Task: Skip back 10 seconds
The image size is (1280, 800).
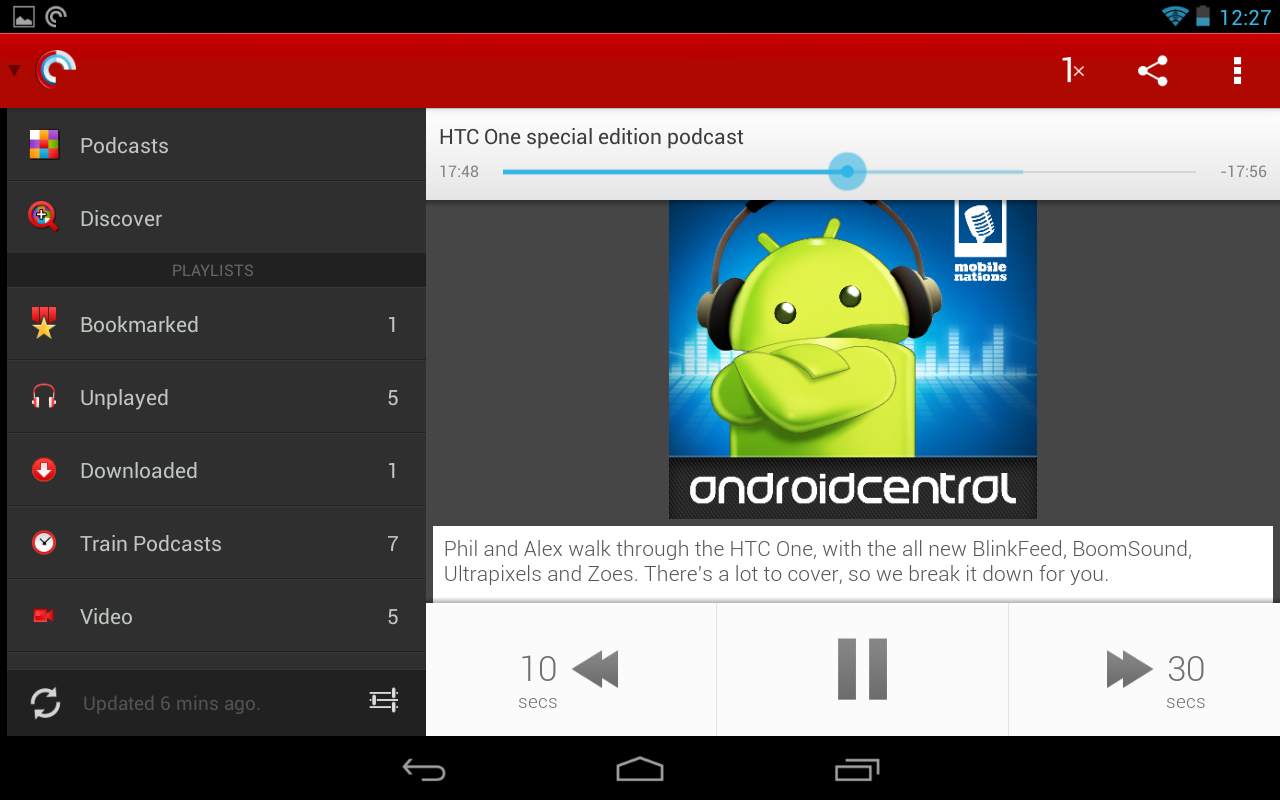Action: [571, 670]
